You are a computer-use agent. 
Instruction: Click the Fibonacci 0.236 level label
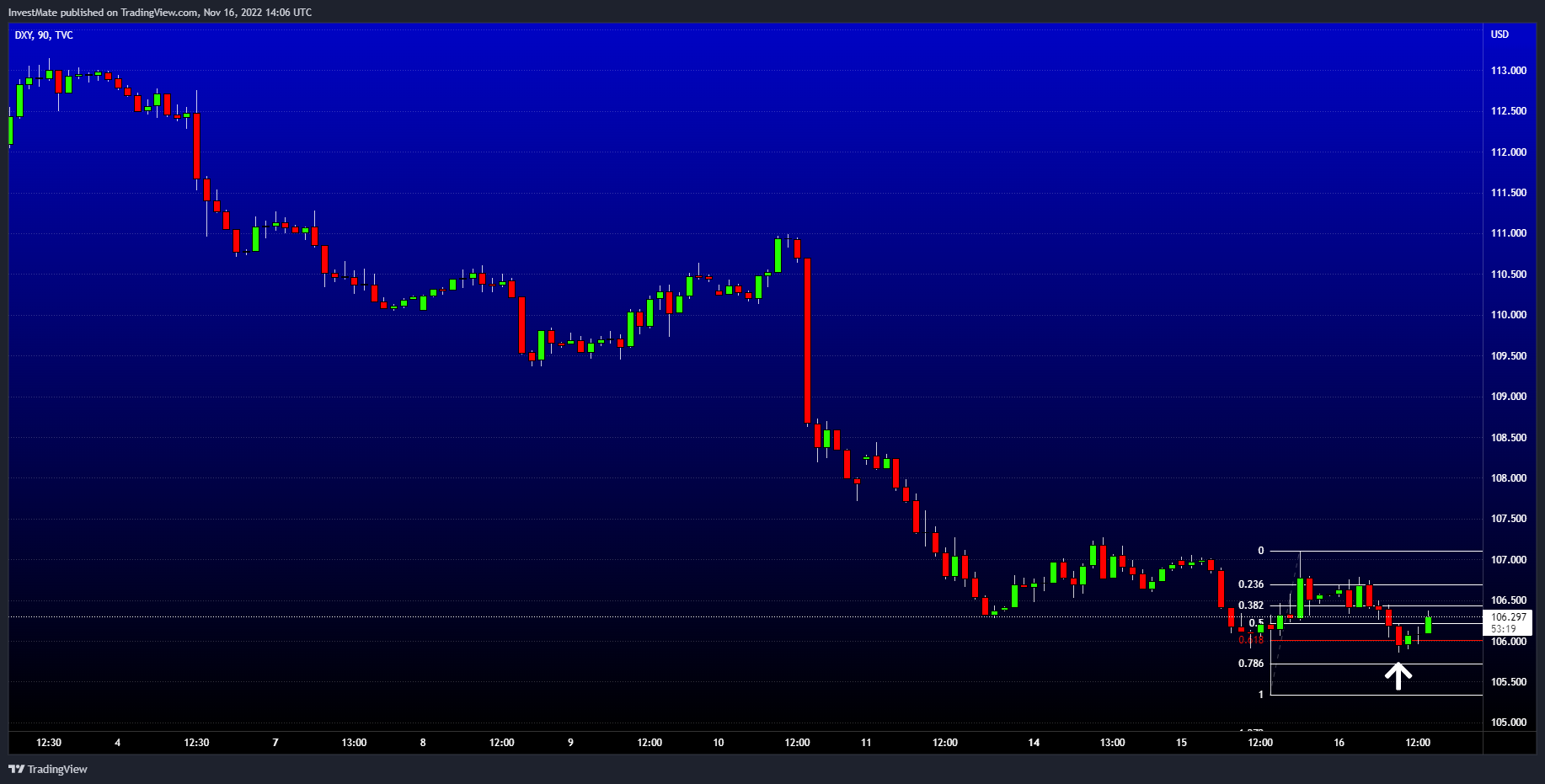(1251, 584)
